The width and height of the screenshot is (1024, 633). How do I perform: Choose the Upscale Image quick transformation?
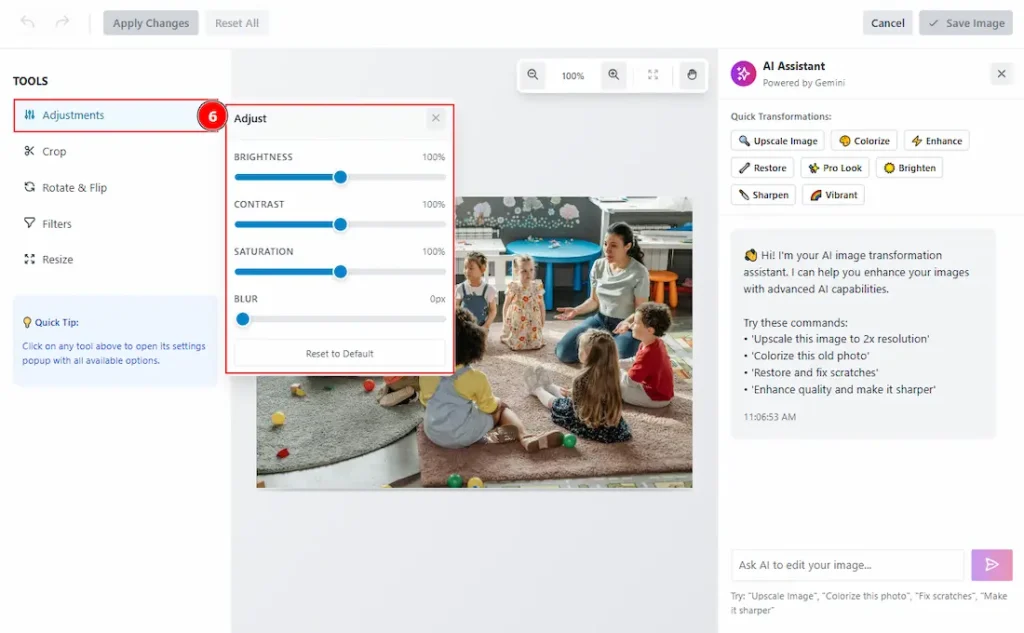[x=777, y=141]
